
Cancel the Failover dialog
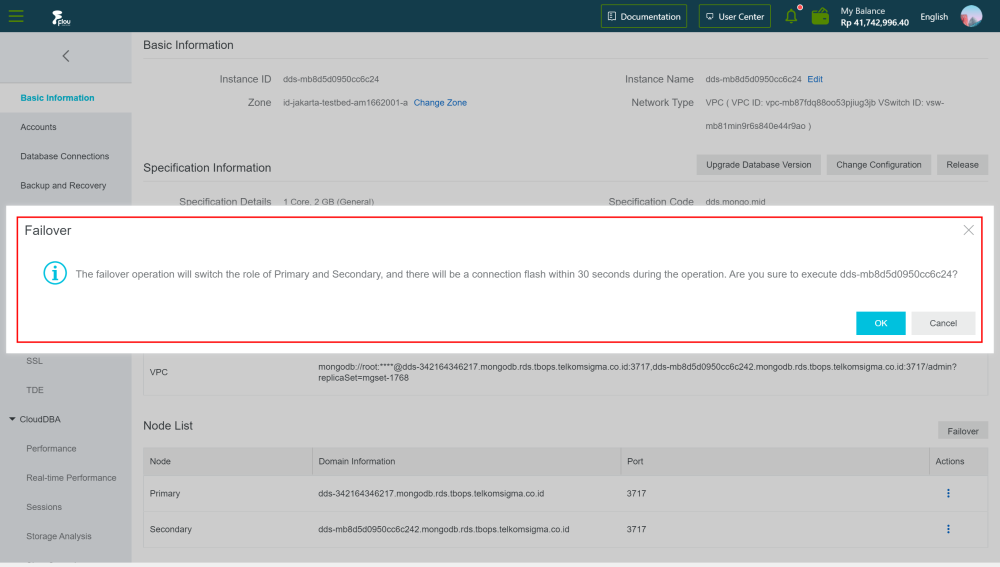click(x=943, y=323)
